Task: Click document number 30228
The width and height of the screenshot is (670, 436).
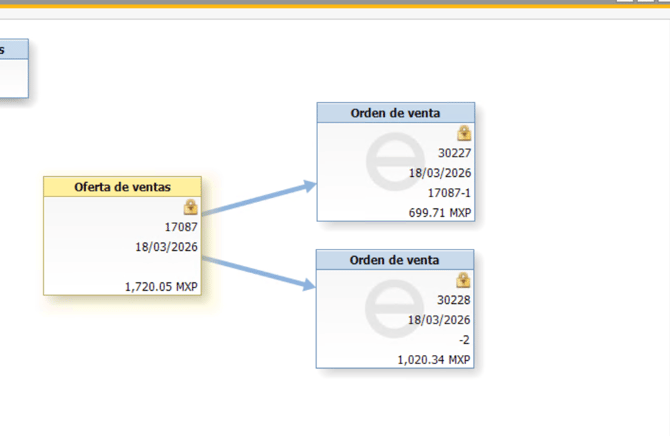Action: [x=454, y=300]
